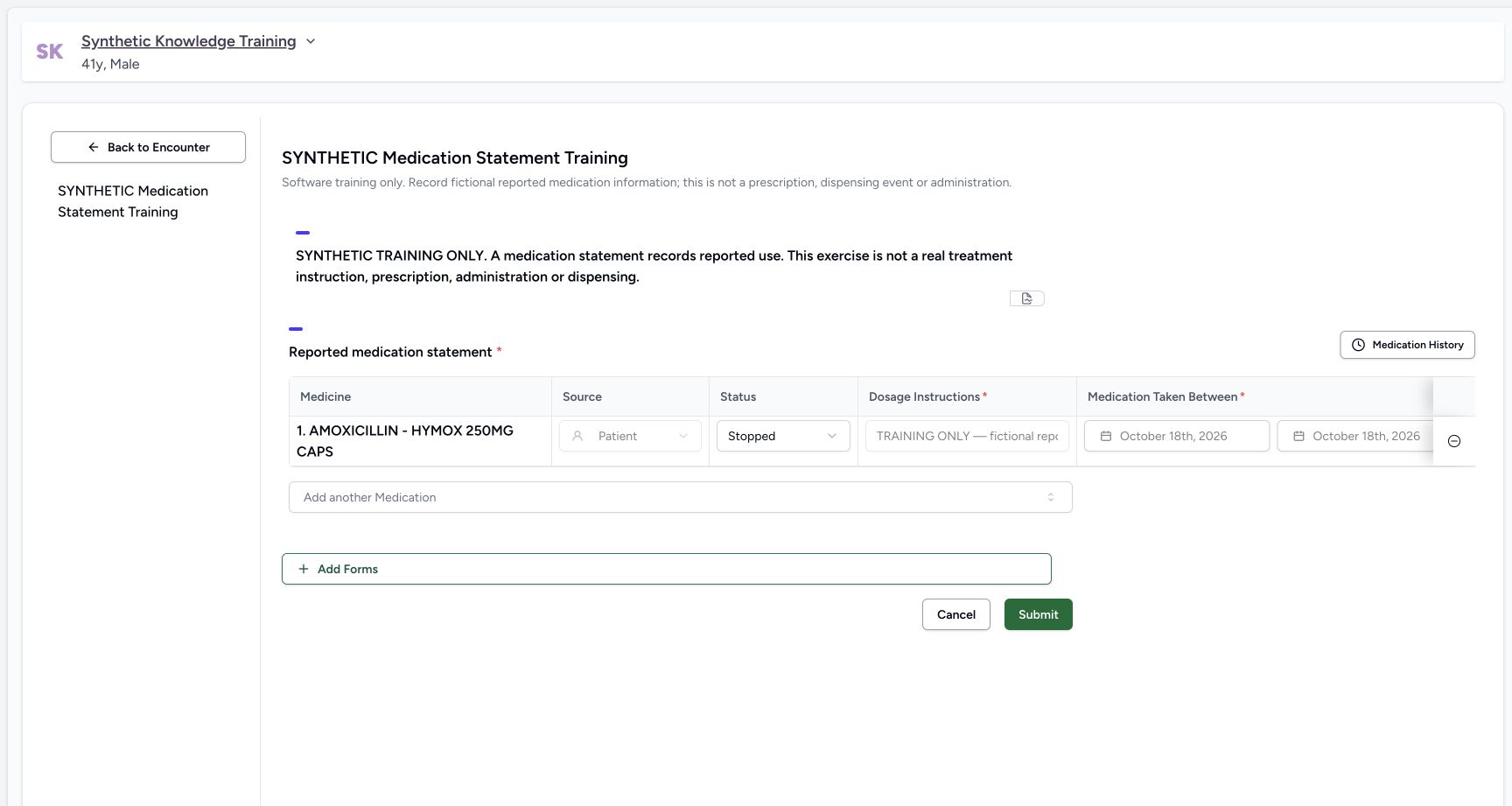Remove the Amoxicillin medication row
1512x806 pixels.
coord(1454,441)
